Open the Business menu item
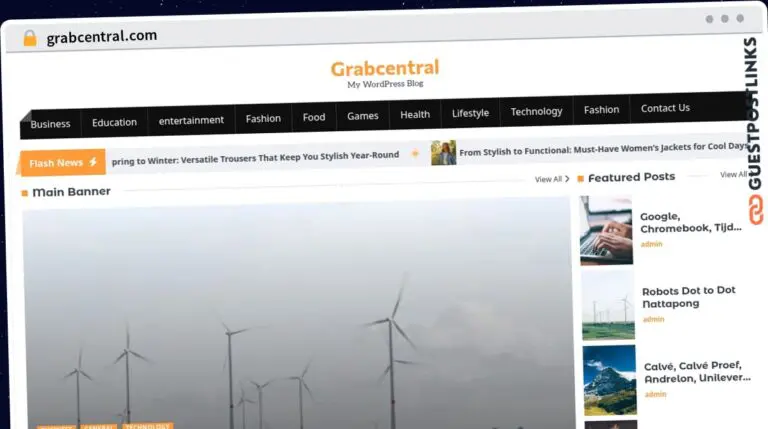 (50, 124)
